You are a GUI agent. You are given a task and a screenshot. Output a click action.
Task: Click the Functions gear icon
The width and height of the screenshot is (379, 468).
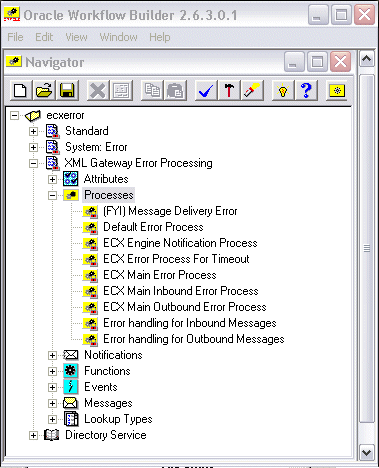(71, 371)
